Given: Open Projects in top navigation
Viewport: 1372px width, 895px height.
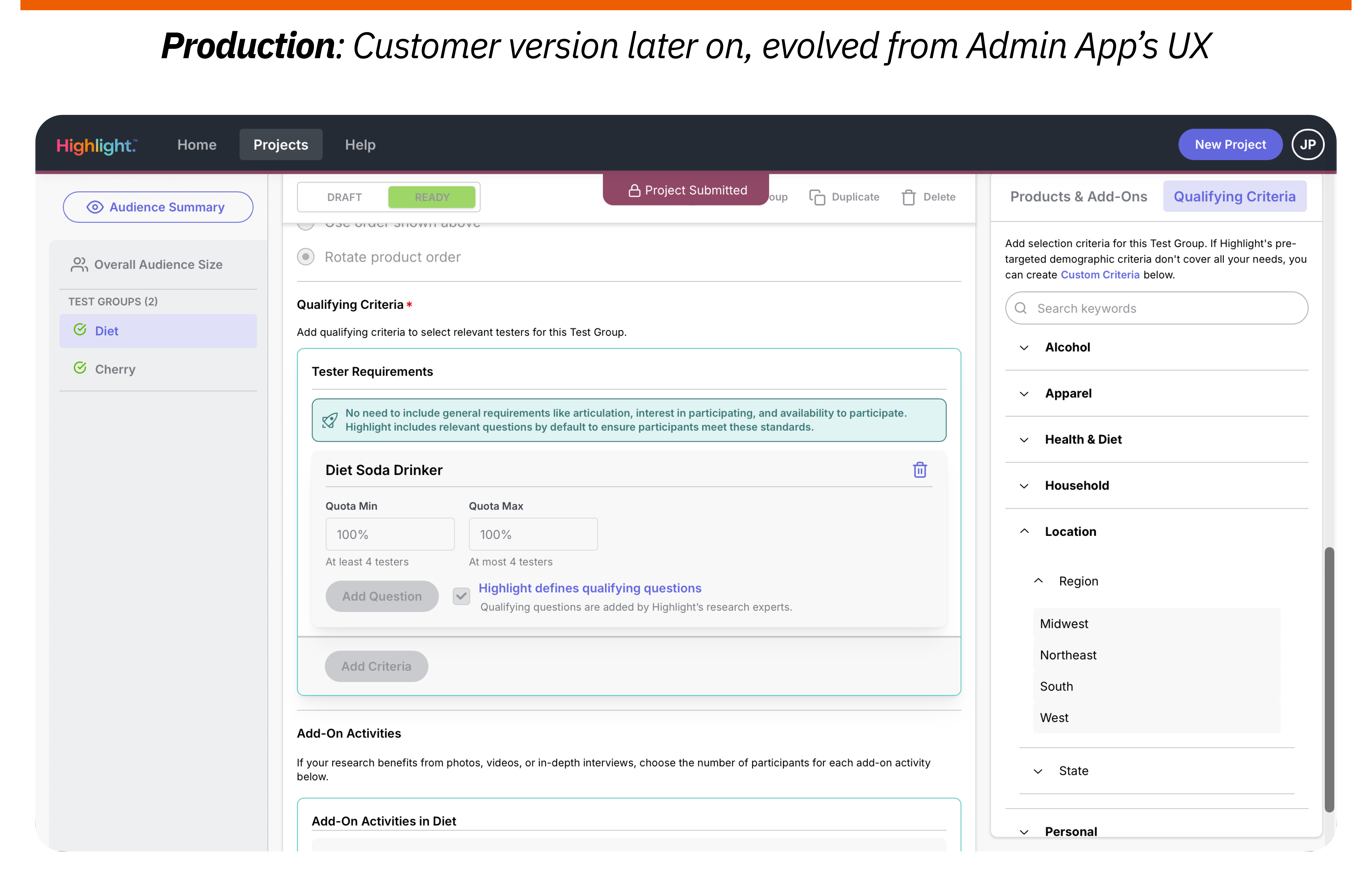Looking at the screenshot, I should pos(281,145).
